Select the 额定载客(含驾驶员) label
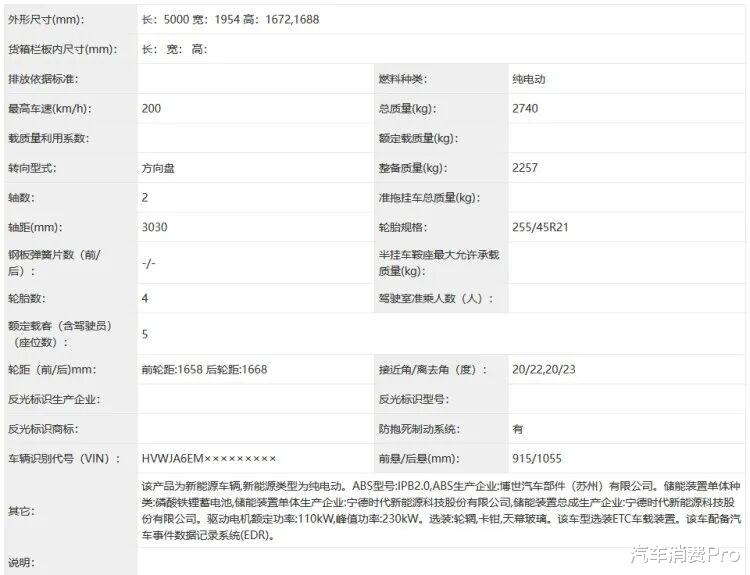Viewport: 750px width, 575px height. point(60,334)
